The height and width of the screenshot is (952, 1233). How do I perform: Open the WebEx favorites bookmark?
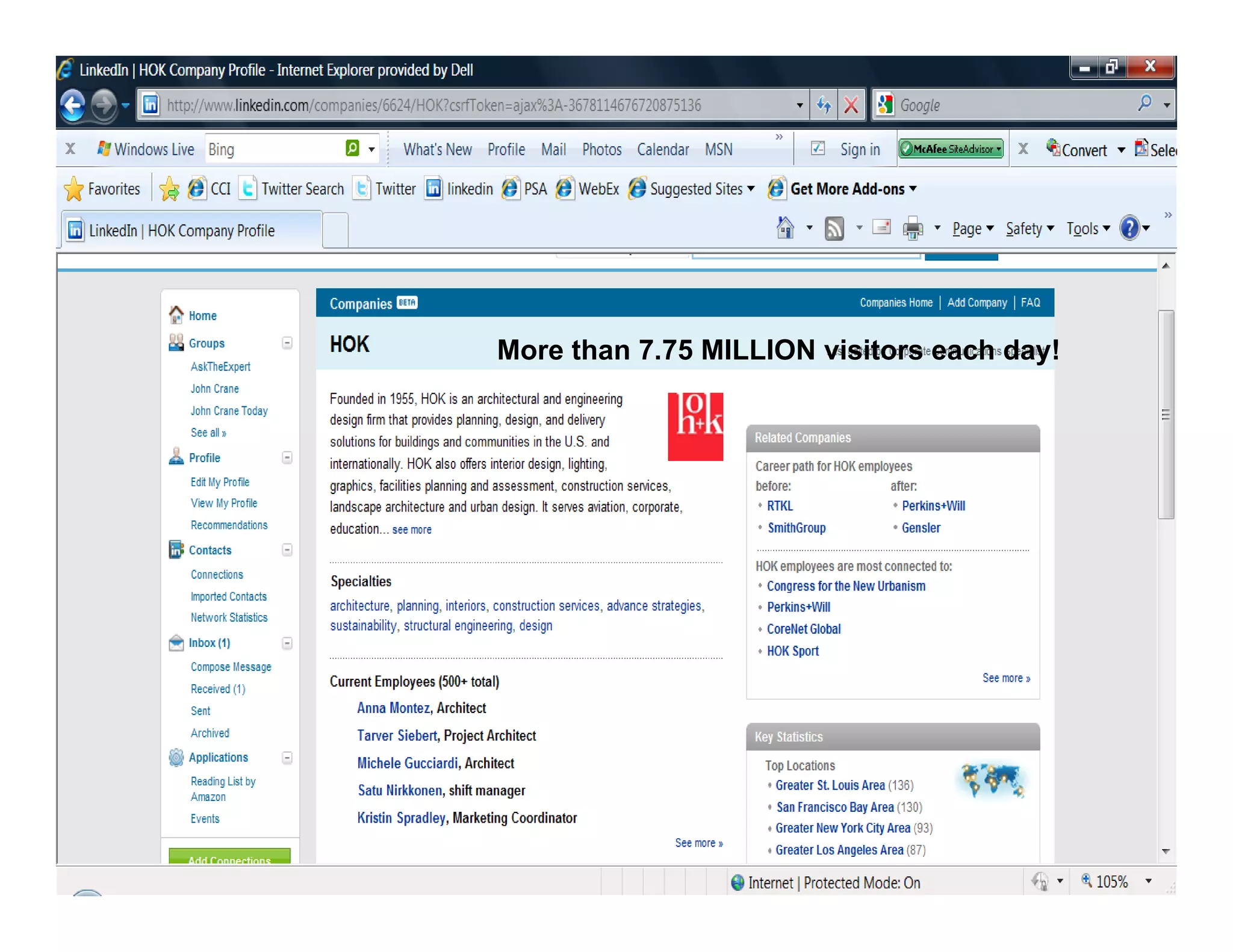[587, 189]
